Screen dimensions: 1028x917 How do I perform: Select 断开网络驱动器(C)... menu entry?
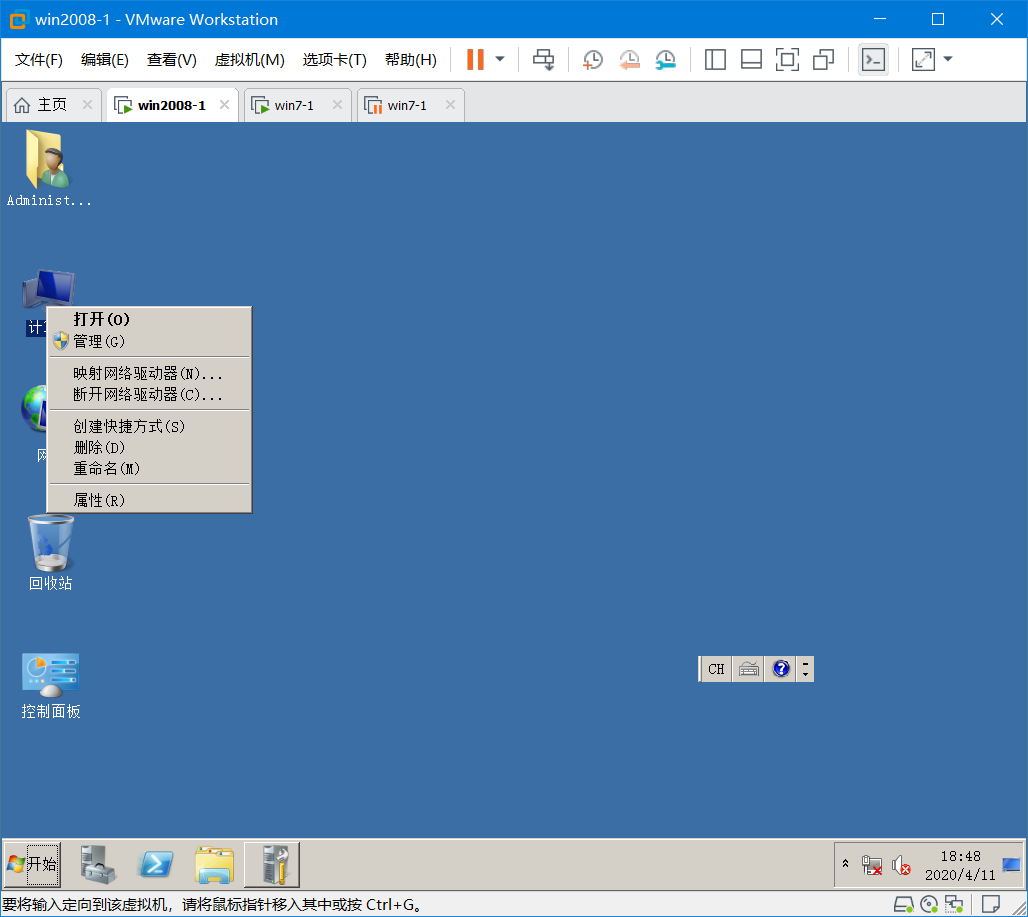coord(149,395)
